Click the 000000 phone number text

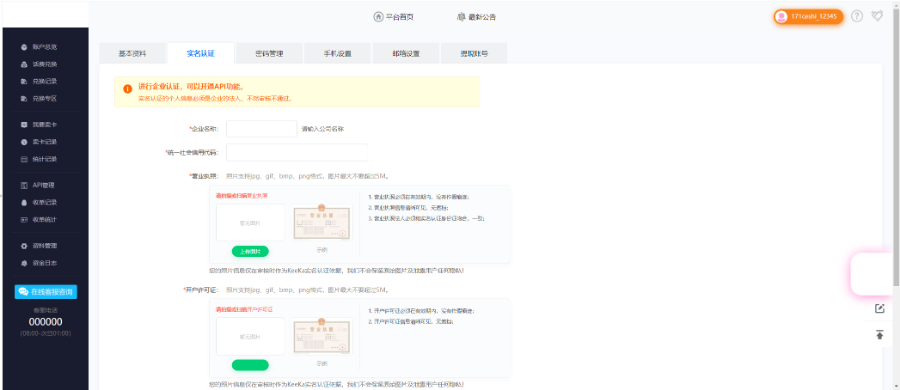(45, 322)
